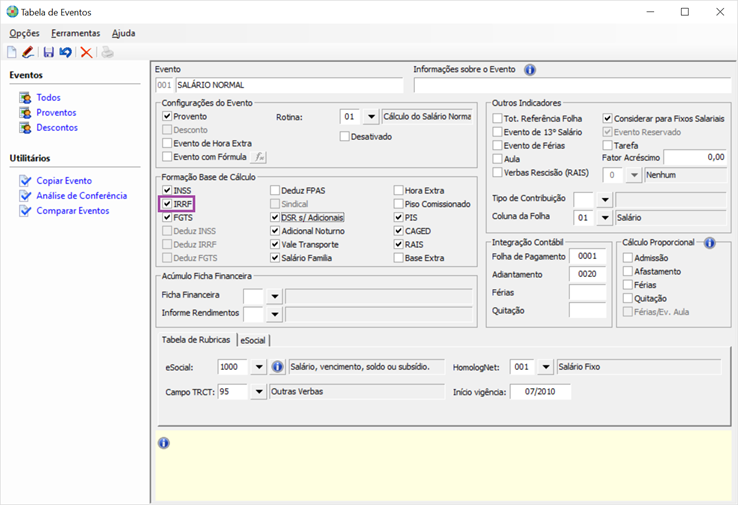Viewport: 738px width, 505px height.
Task: Click the Informações sobre o Evento field
Action: [572, 85]
